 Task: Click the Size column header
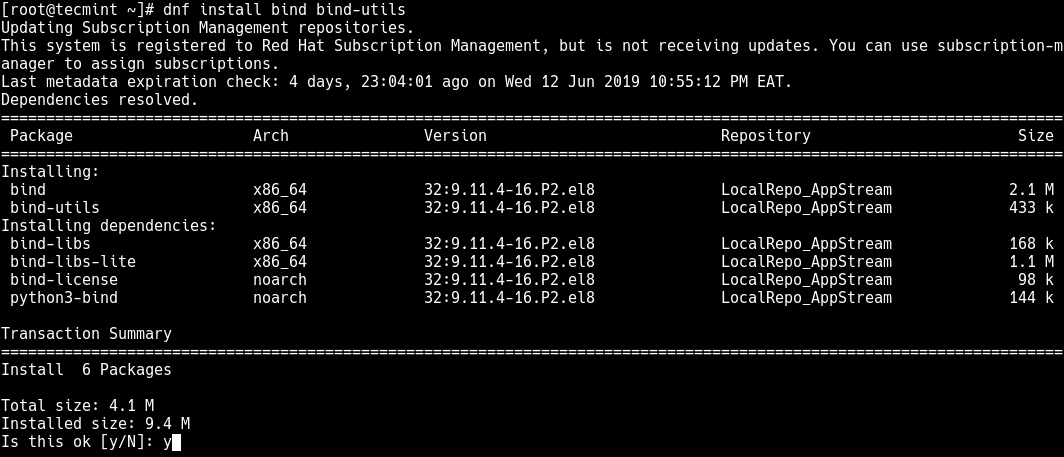1036,136
